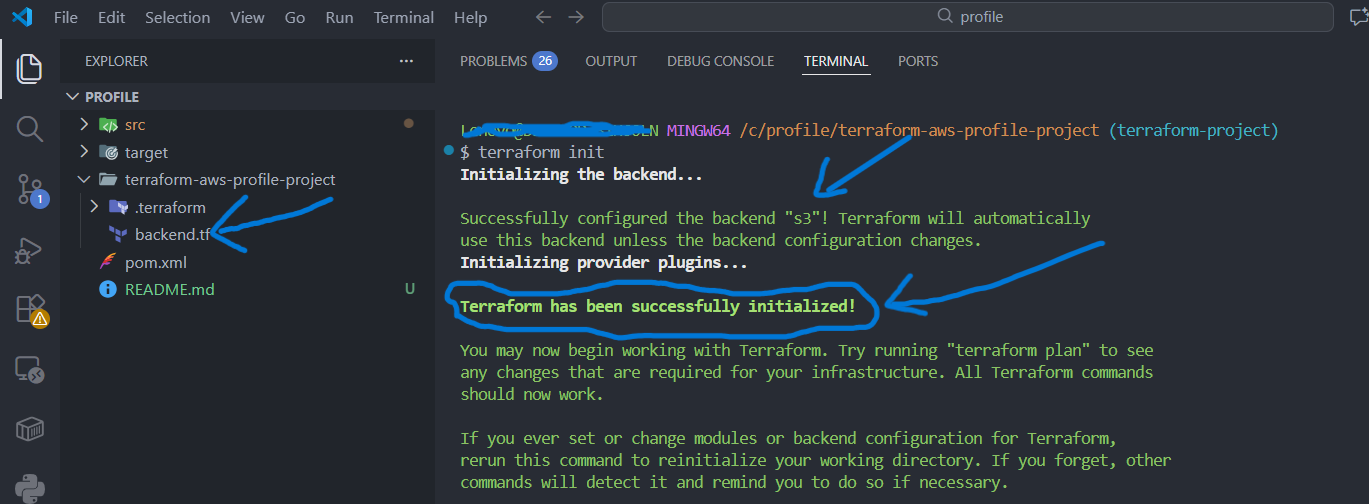Image resolution: width=1369 pixels, height=504 pixels.
Task: Switch to the DEBUG CONSOLE tab
Action: 720,61
